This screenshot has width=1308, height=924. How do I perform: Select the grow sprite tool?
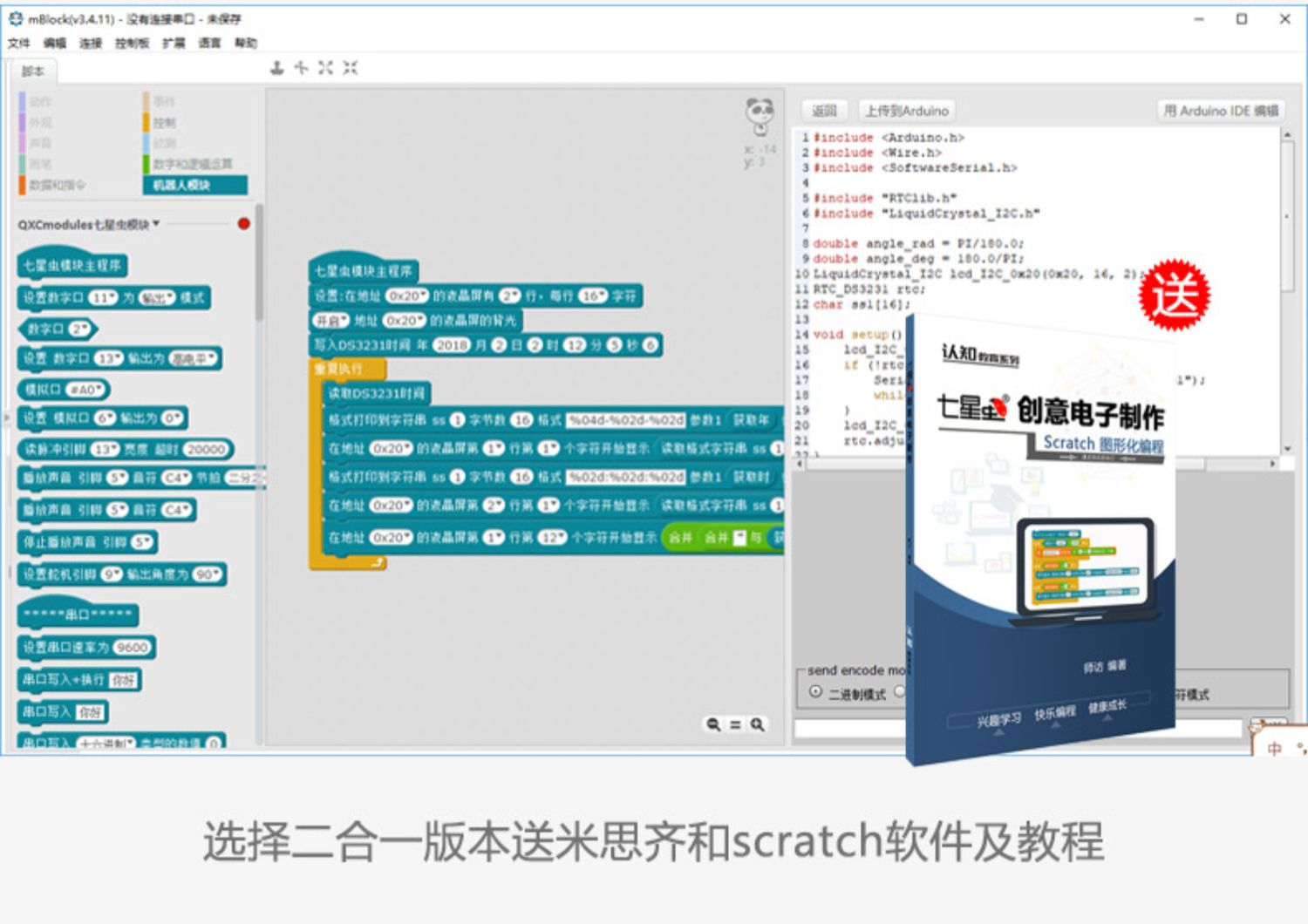325,68
